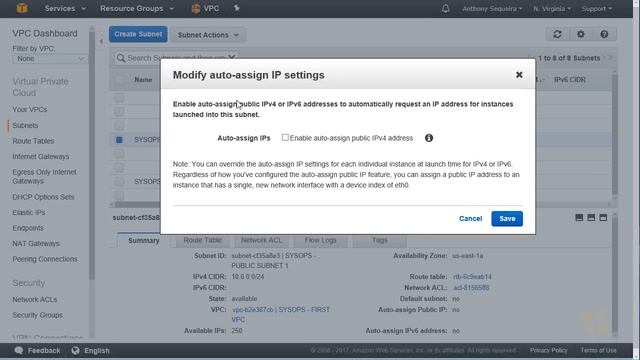
Task: Open Route Tables in the sidebar
Action: click(33, 141)
